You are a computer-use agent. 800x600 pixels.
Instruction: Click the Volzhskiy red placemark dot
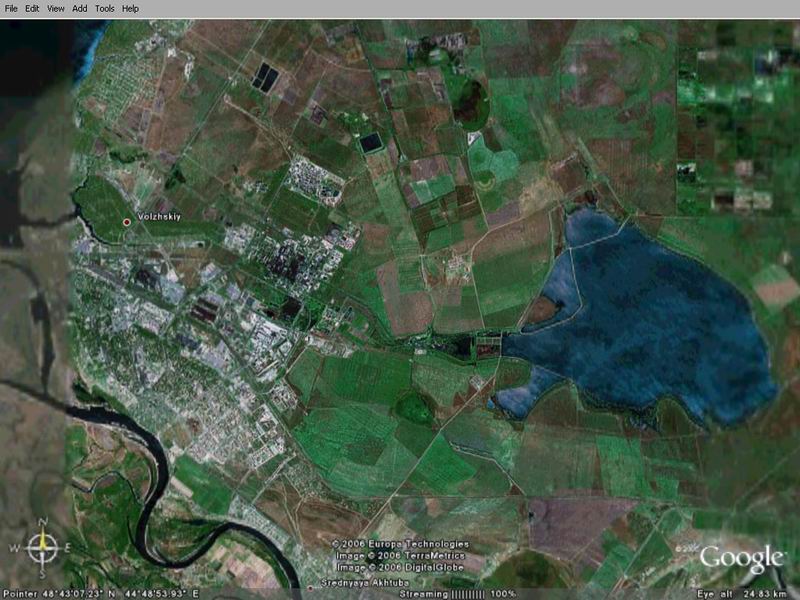tap(127, 222)
